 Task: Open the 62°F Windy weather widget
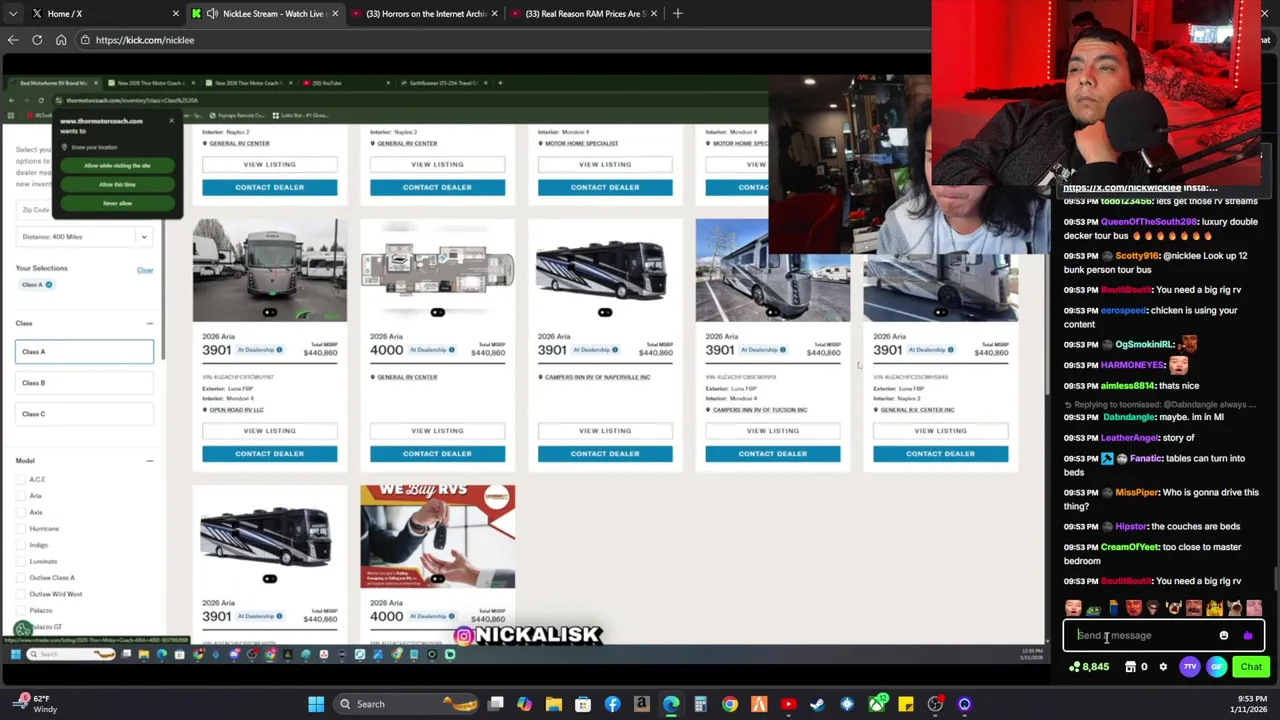(x=34, y=704)
